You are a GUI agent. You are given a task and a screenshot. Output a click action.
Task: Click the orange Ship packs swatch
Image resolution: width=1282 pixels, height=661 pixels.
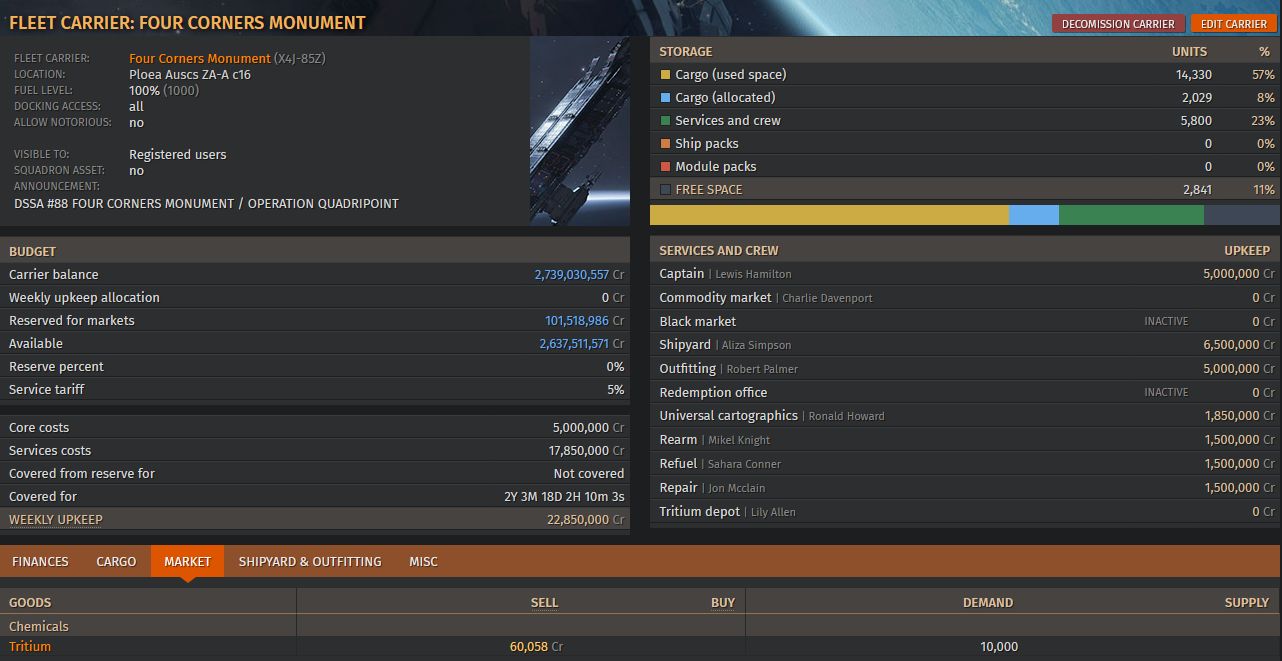(665, 144)
